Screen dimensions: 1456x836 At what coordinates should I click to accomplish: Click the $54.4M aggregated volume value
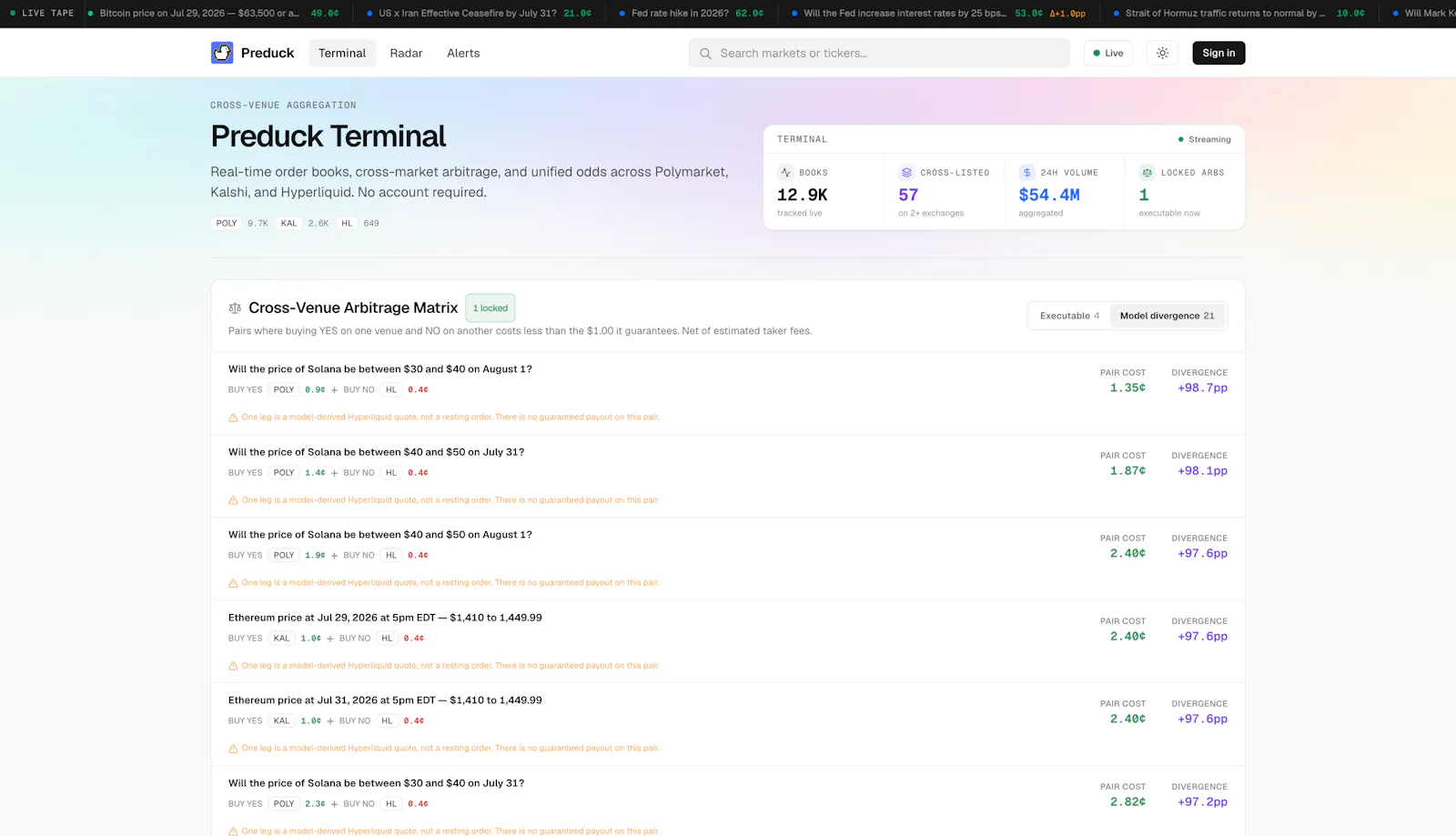(x=1049, y=195)
